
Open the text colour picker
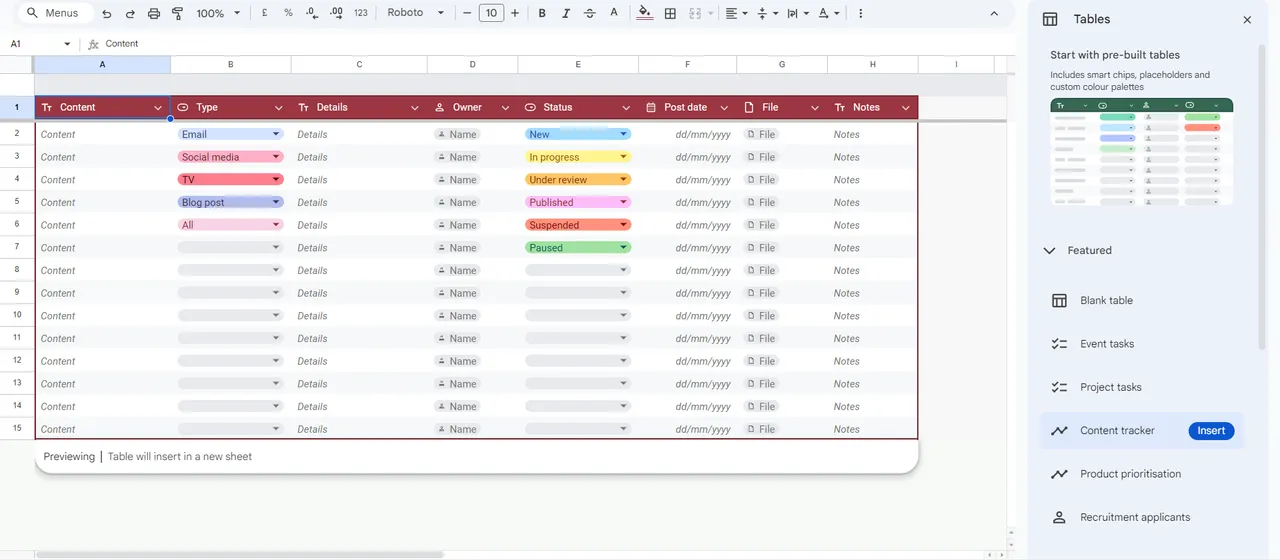[x=613, y=14]
